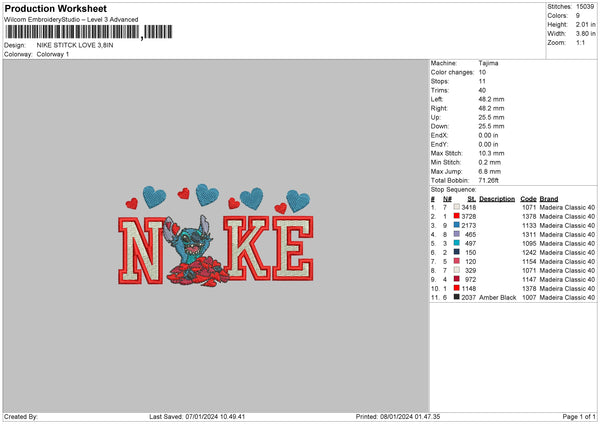
Task: Select the teal swatch beside 497 stitches
Action: (457, 243)
